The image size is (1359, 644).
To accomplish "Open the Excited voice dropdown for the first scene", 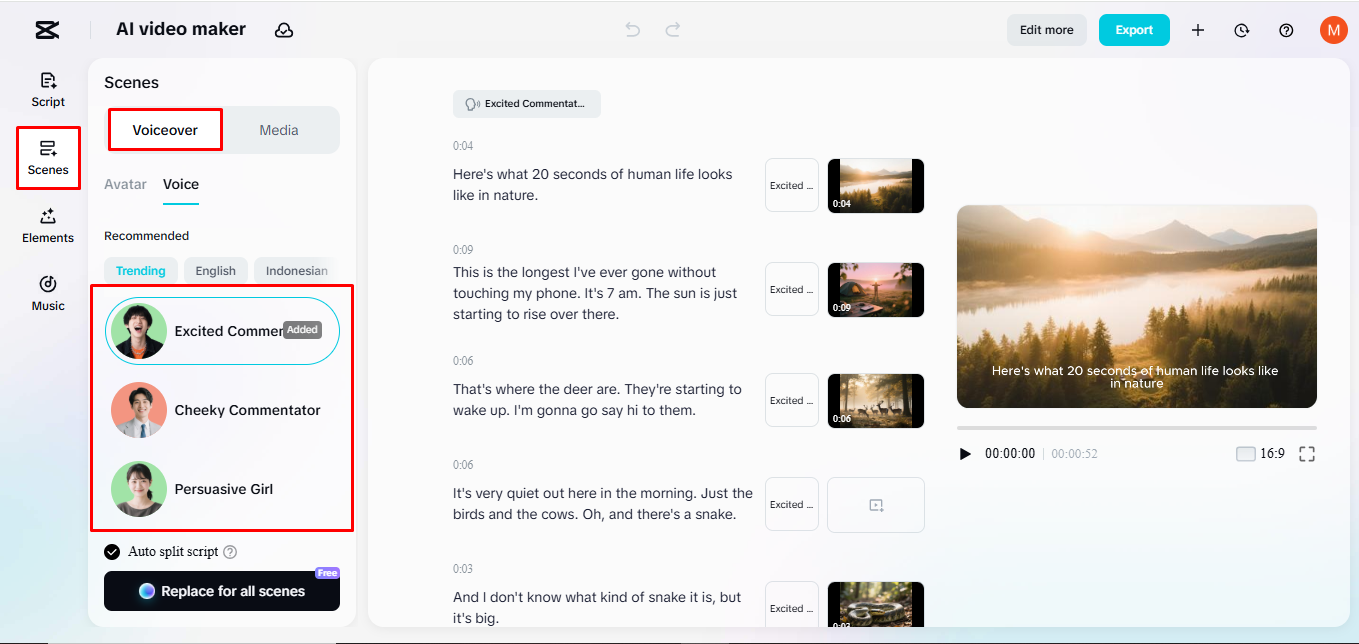I will (x=791, y=185).
